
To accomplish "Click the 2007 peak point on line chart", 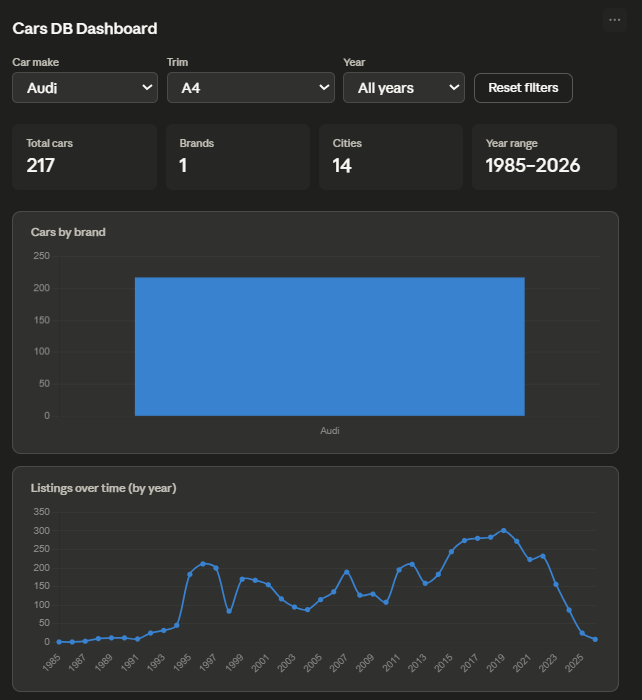I will 346,572.
